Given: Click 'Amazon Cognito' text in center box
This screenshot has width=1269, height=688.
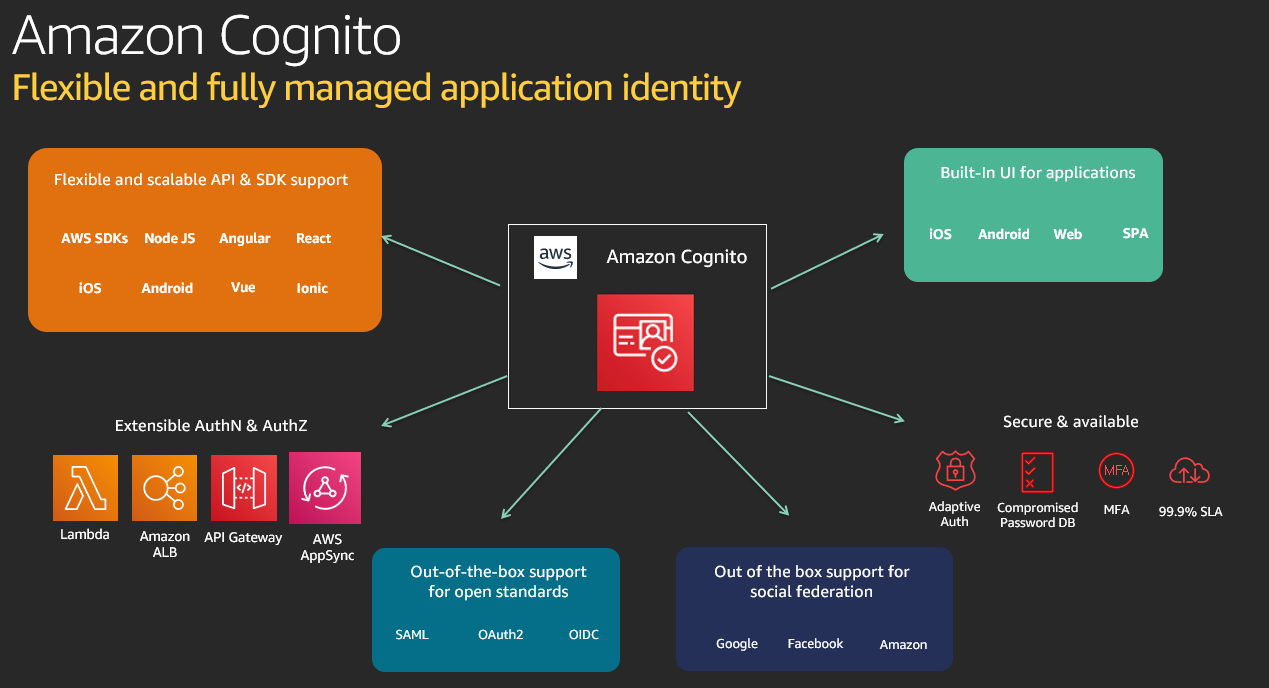Looking at the screenshot, I should click(677, 257).
